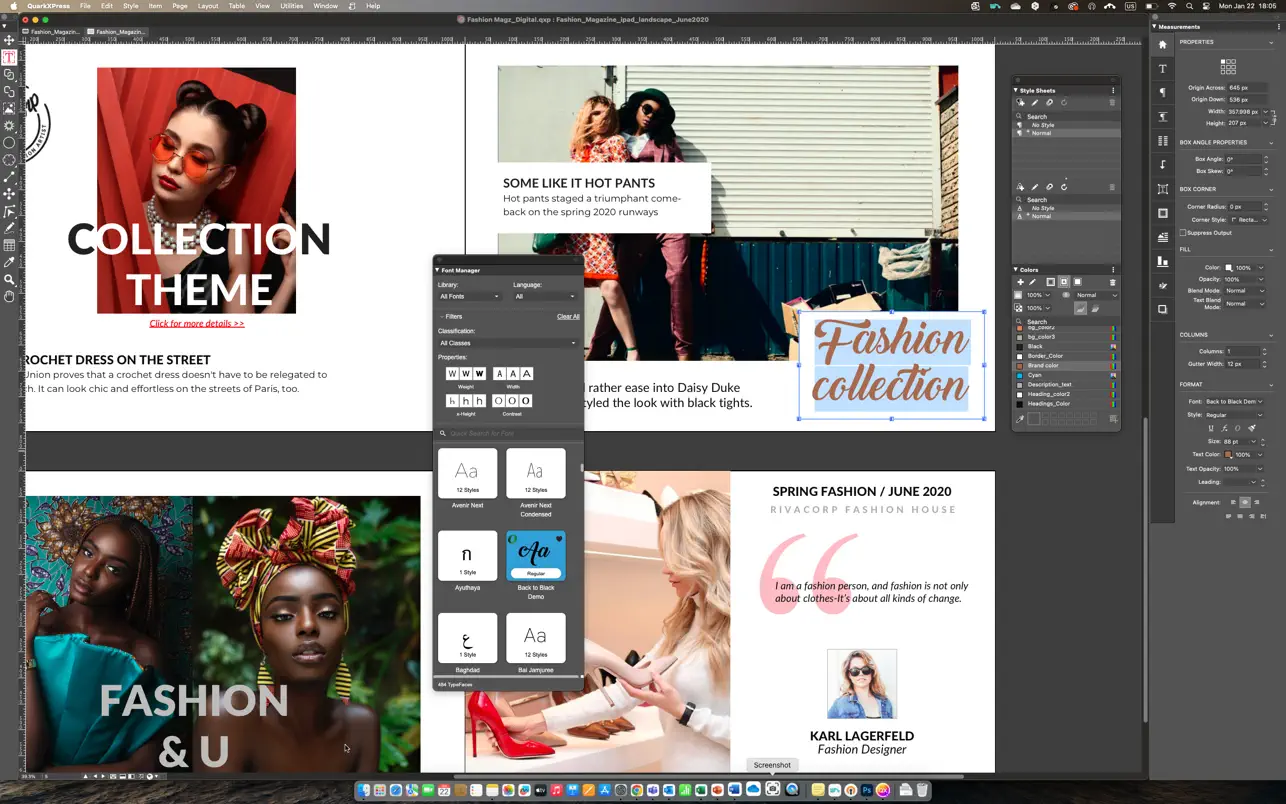1286x804 pixels.
Task: Choose the Picture Content tool
Action: coord(9,108)
